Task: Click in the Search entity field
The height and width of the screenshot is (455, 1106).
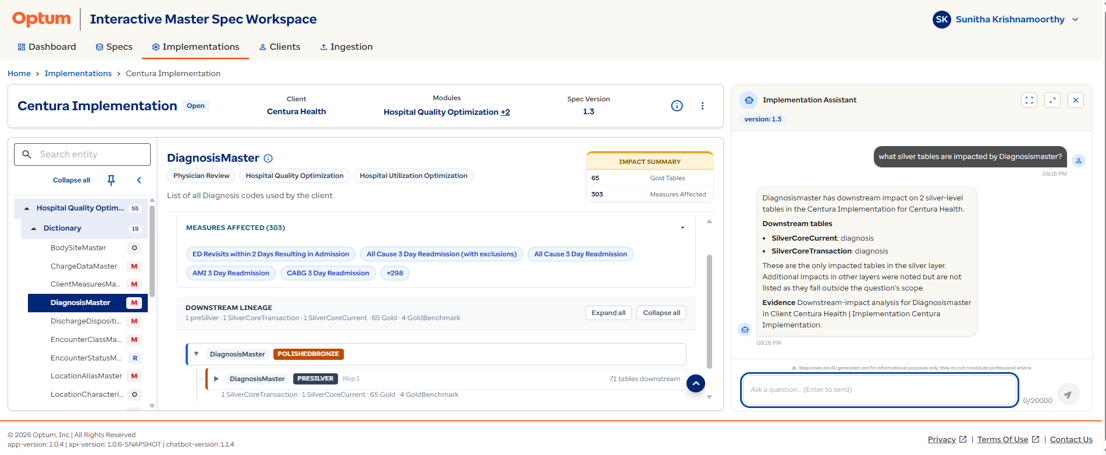Action: point(83,154)
